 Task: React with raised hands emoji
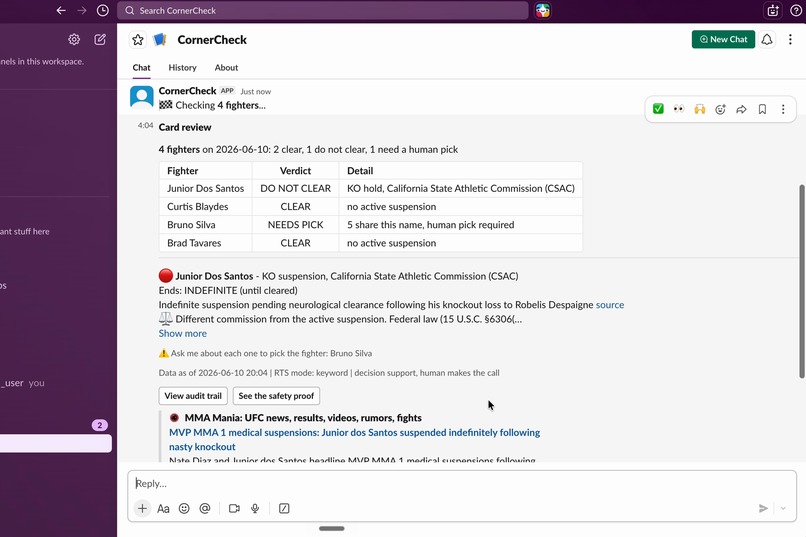tap(700, 109)
